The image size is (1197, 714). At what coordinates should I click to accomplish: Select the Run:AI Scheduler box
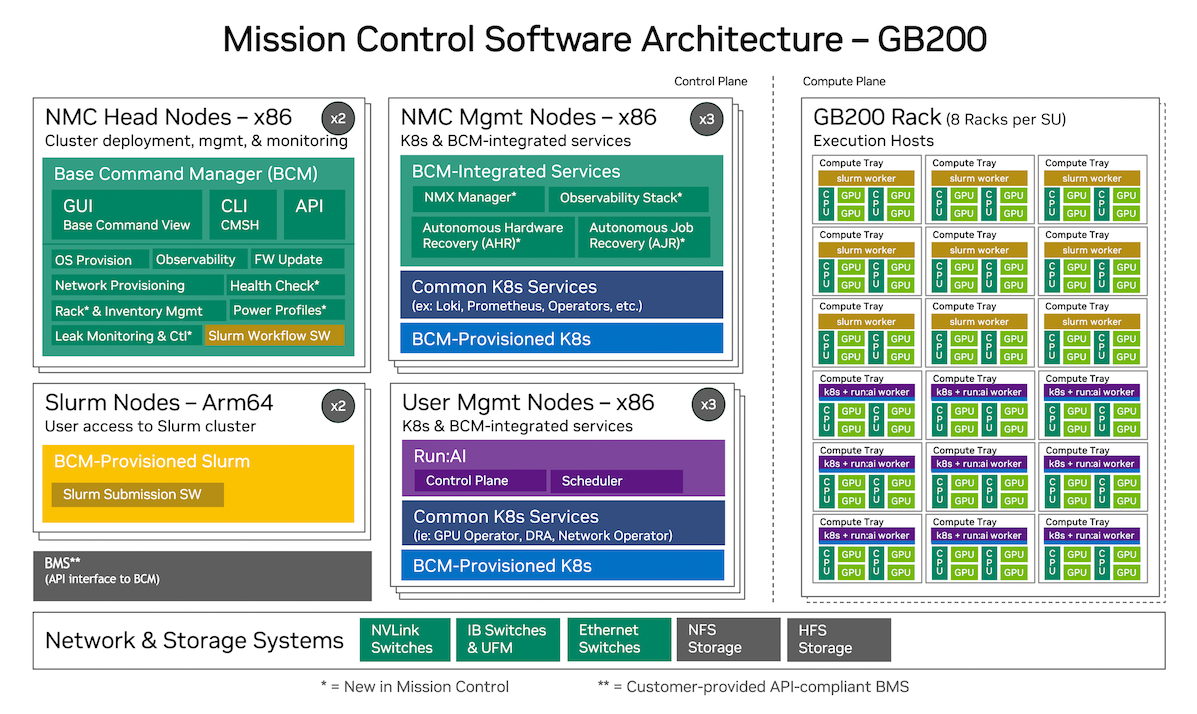(615, 481)
